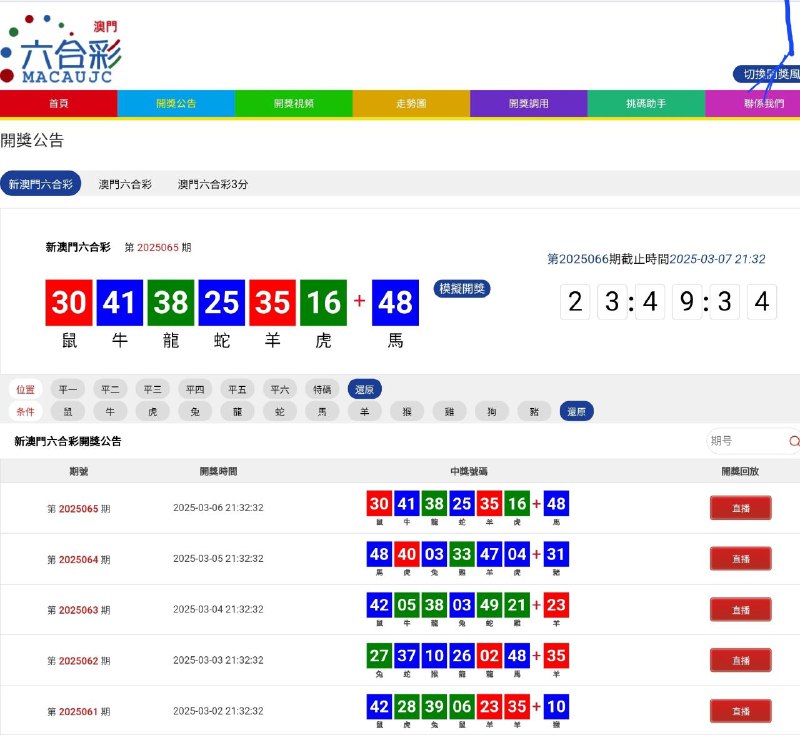Screen dimensions: 800x735
Task: Filter by position 平四
Action: pos(195,390)
